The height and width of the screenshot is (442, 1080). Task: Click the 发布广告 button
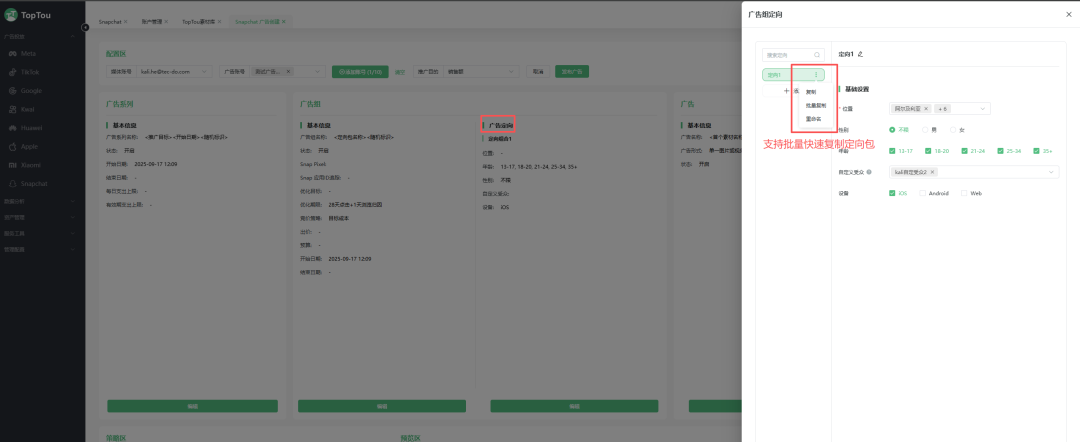pyautogui.click(x=572, y=71)
